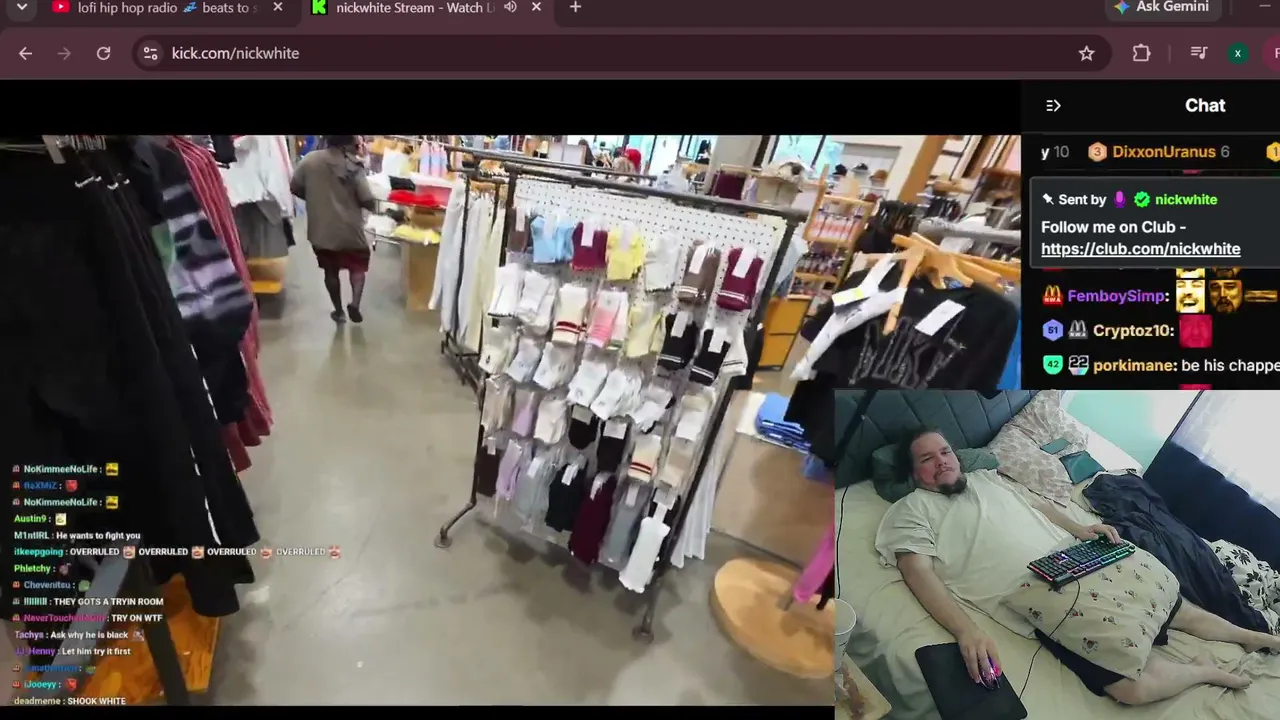Open Cryptoz10's chat user card
Viewport: 1280px width, 720px height.
pyautogui.click(x=1134, y=331)
